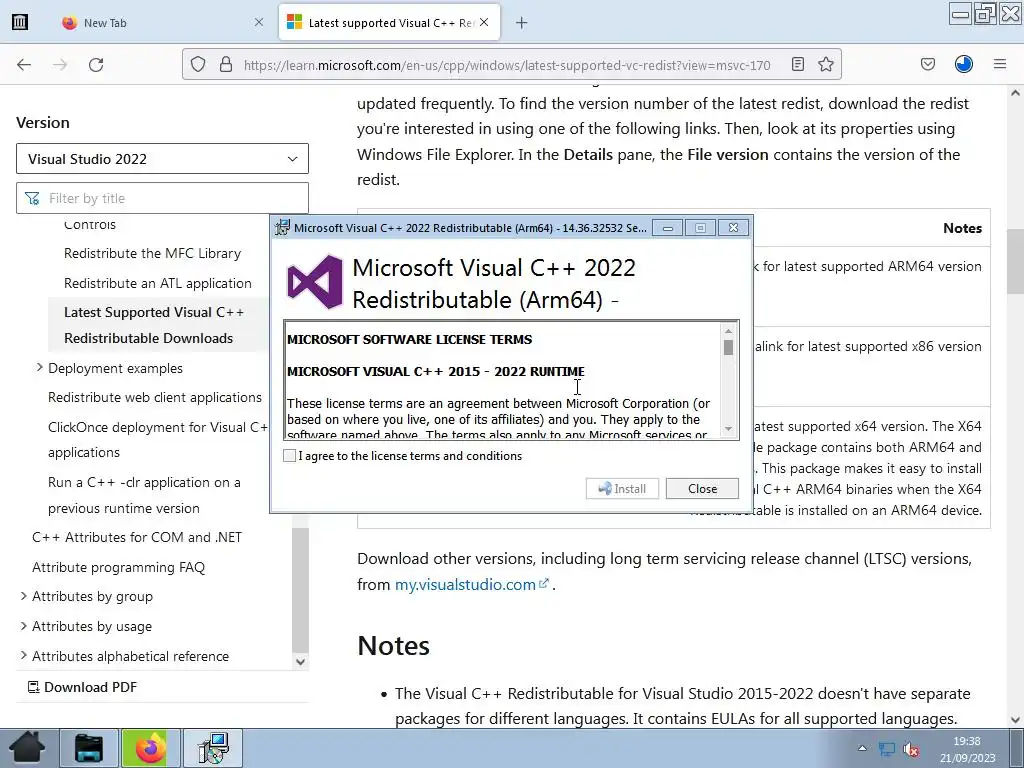
Task: Click the Visual Studio logo in installer
Action: [x=315, y=282]
